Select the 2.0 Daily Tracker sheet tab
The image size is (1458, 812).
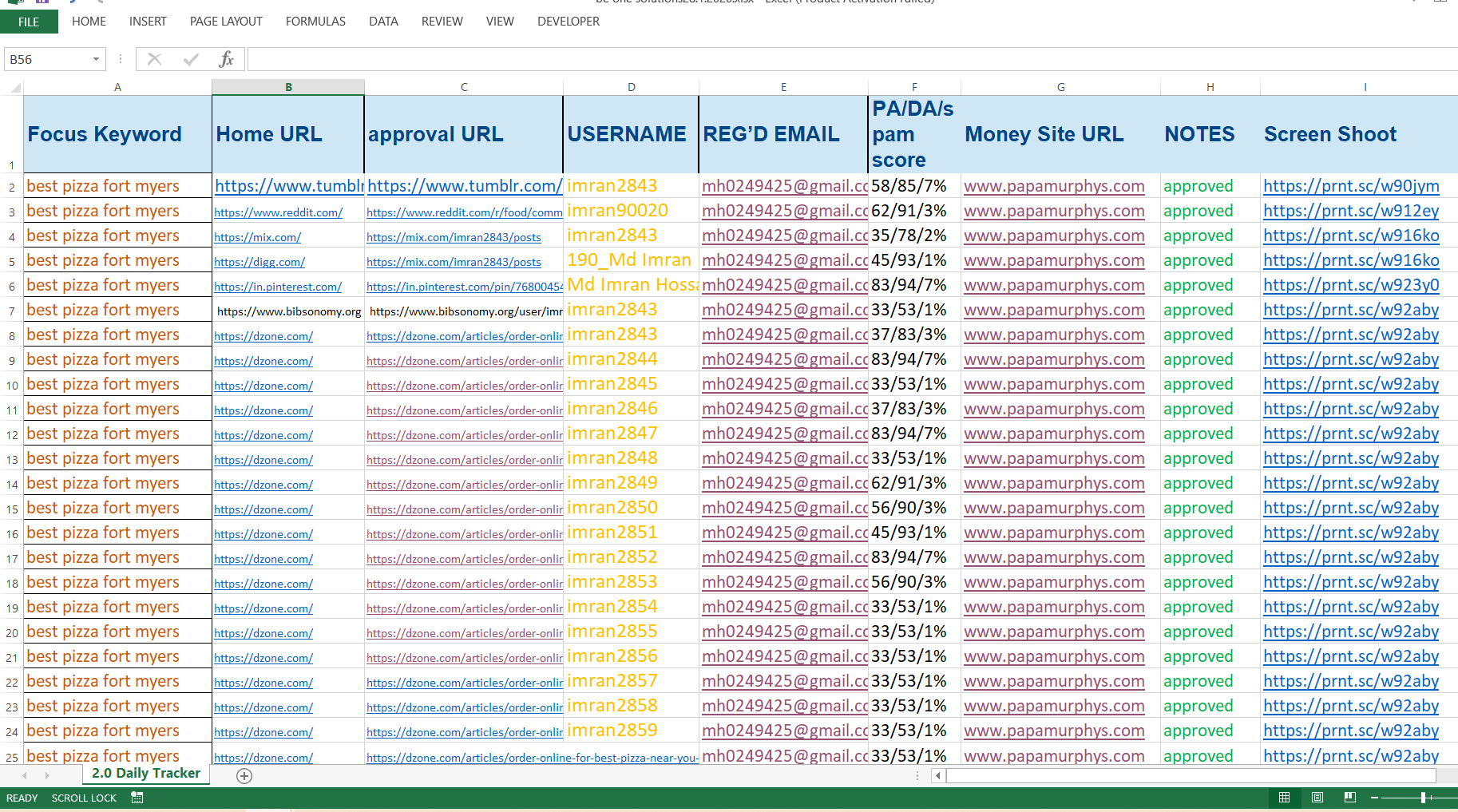[145, 773]
